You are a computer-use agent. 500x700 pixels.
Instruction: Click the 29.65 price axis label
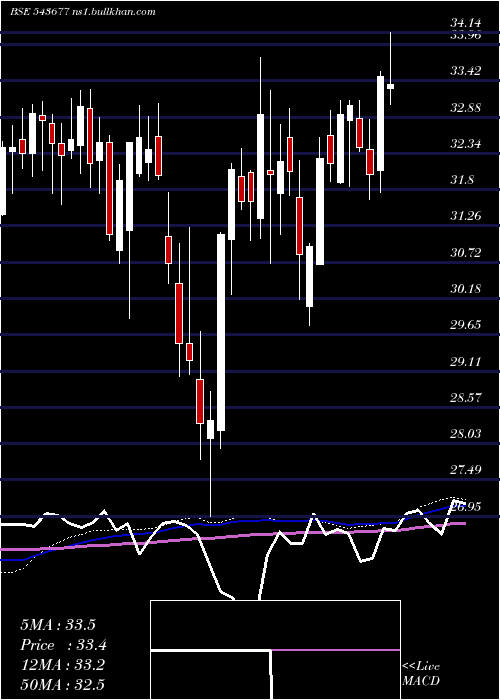click(466, 324)
